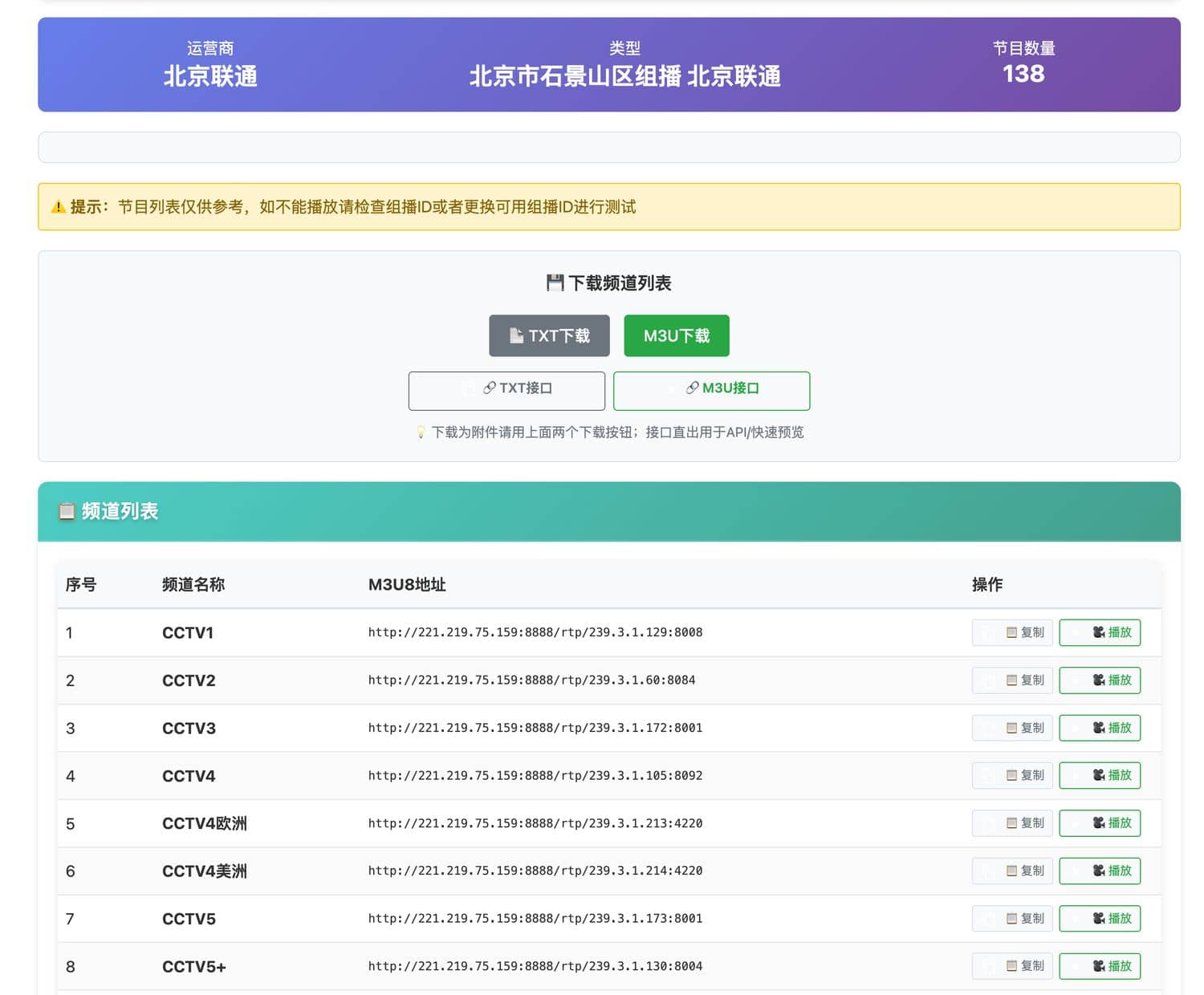Open the TXT接口 link button
This screenshot has height=995, width=1204.
(506, 390)
